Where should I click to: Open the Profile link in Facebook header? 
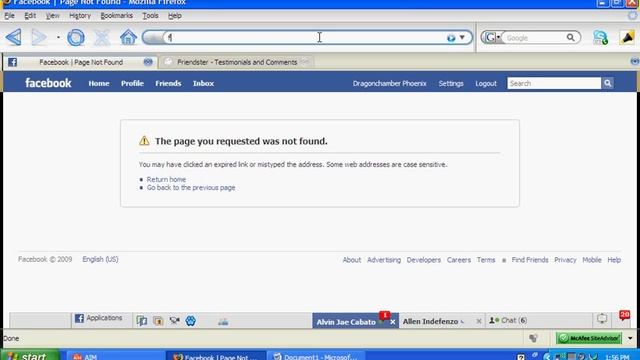click(132, 83)
